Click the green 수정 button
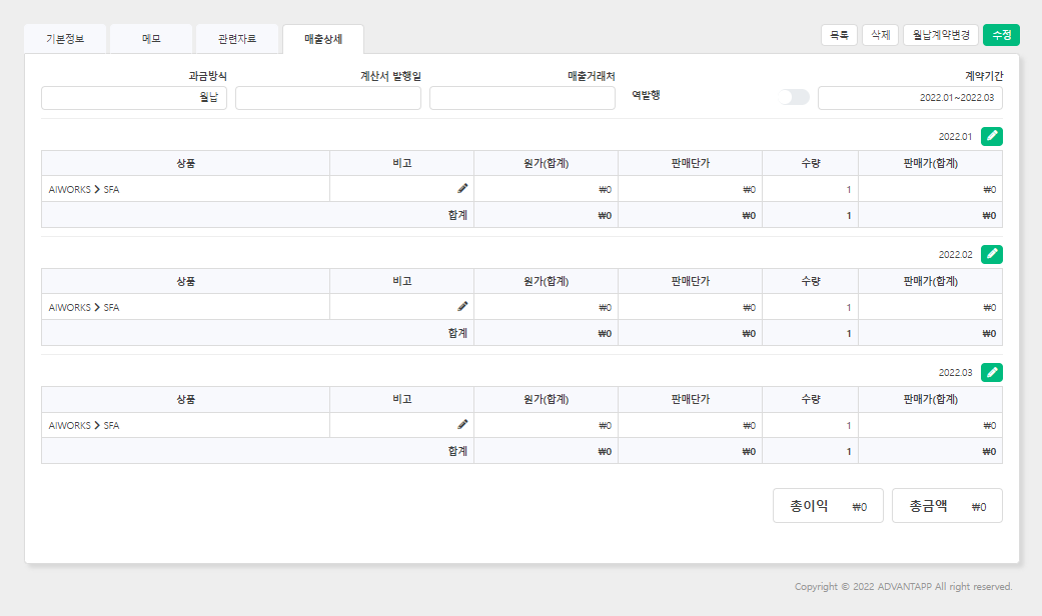This screenshot has height=616, width=1042. click(1001, 35)
